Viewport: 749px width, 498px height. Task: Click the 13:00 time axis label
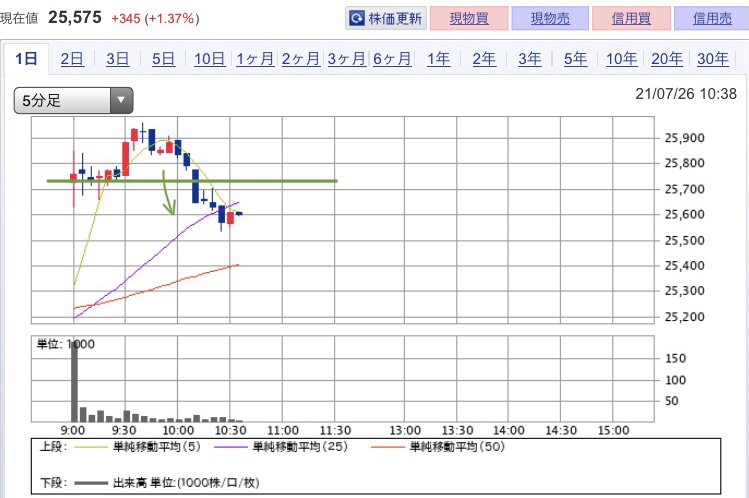pyautogui.click(x=405, y=430)
